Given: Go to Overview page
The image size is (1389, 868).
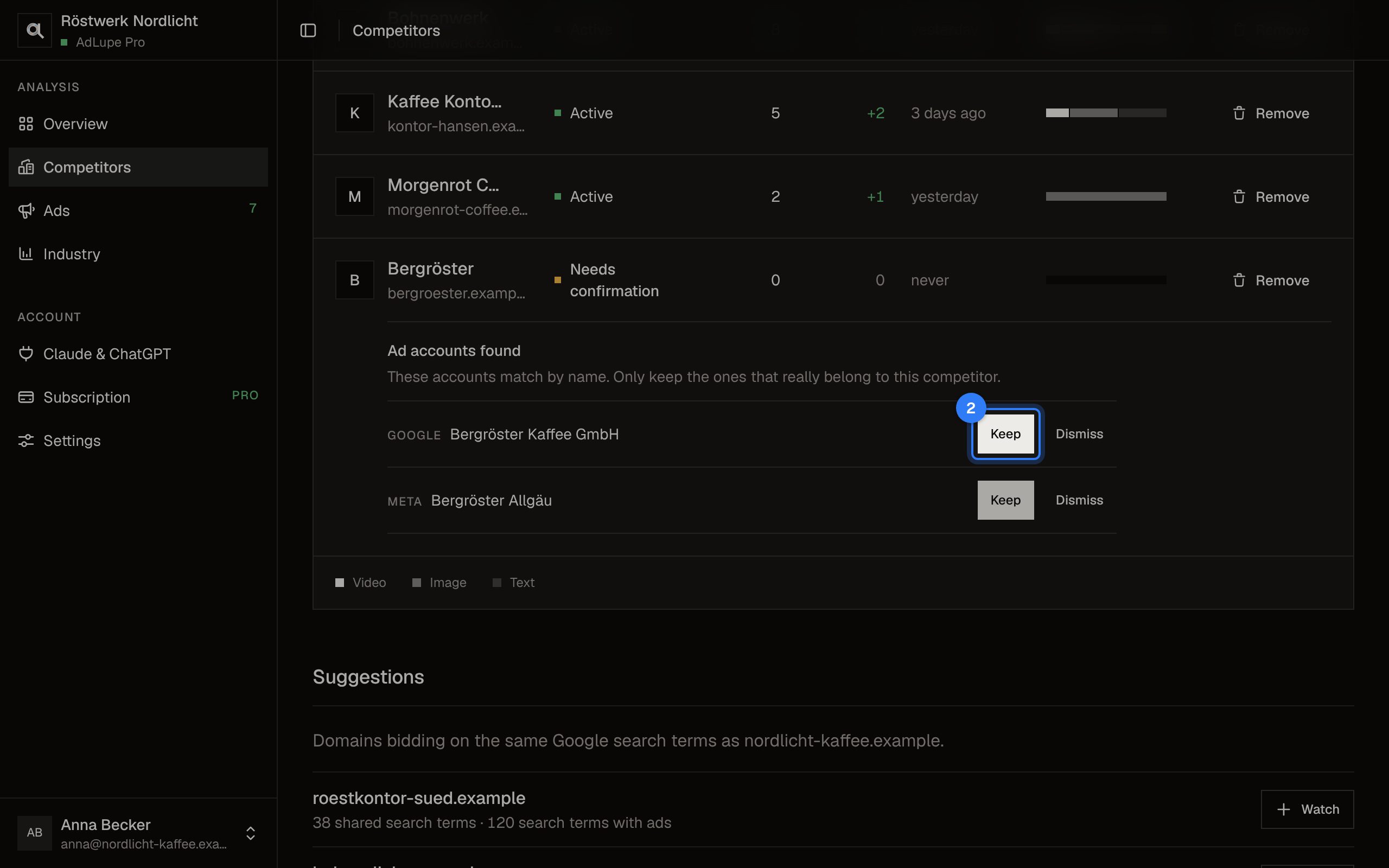Looking at the screenshot, I should click(x=138, y=124).
